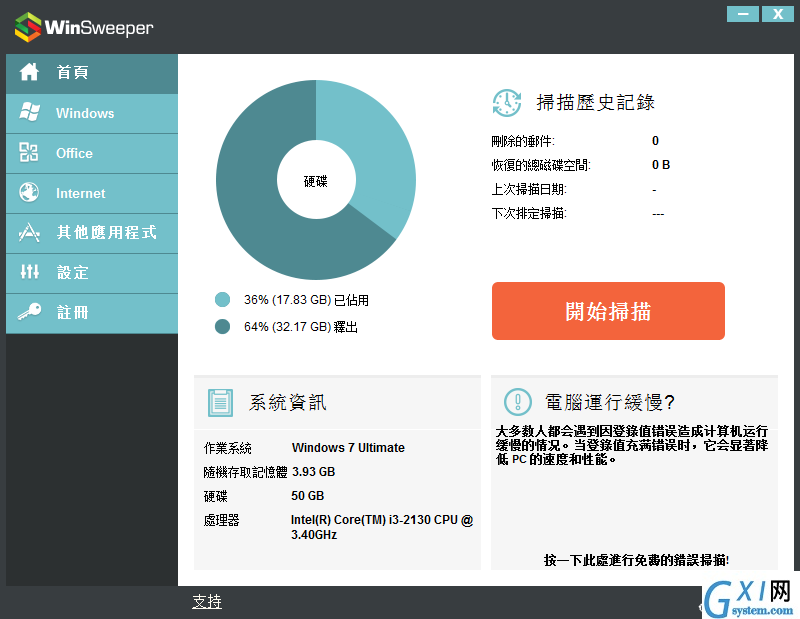Click the Internet globe icon in sidebar
The height and width of the screenshot is (619, 800).
tap(29, 192)
